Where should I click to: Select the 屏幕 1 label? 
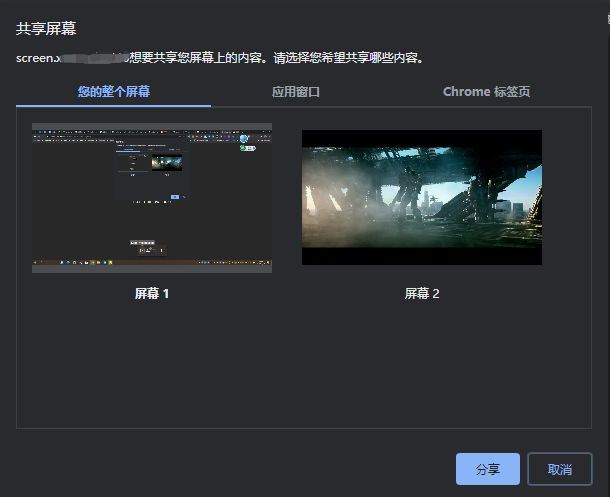(152, 294)
